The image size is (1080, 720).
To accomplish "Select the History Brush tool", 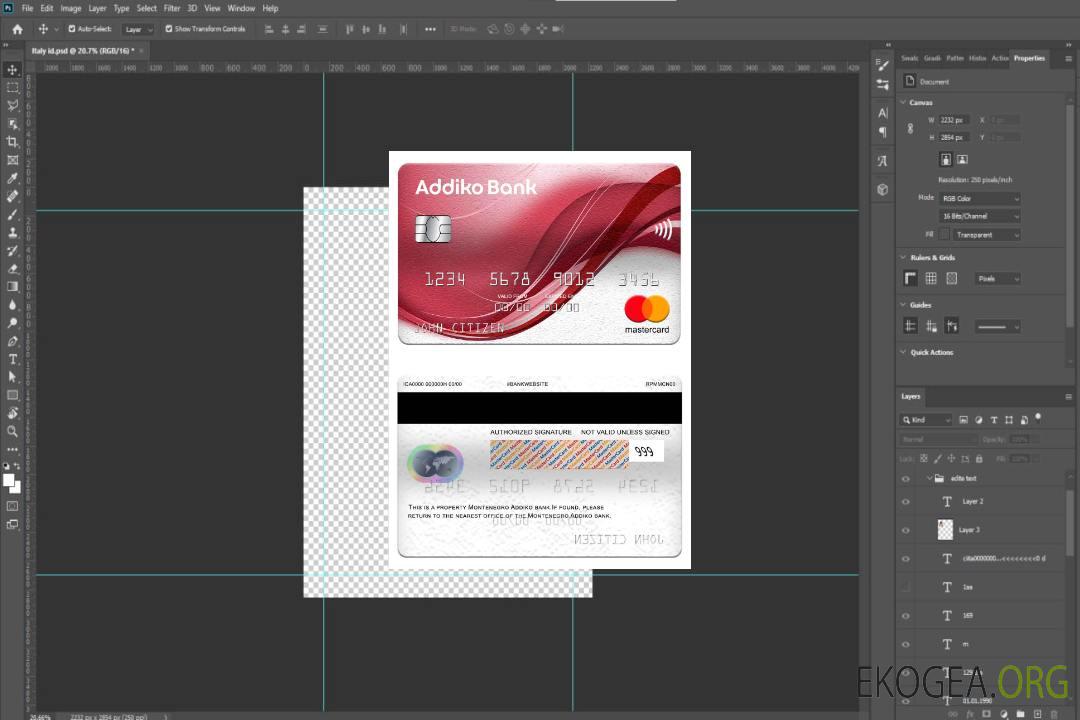I will tap(12, 251).
